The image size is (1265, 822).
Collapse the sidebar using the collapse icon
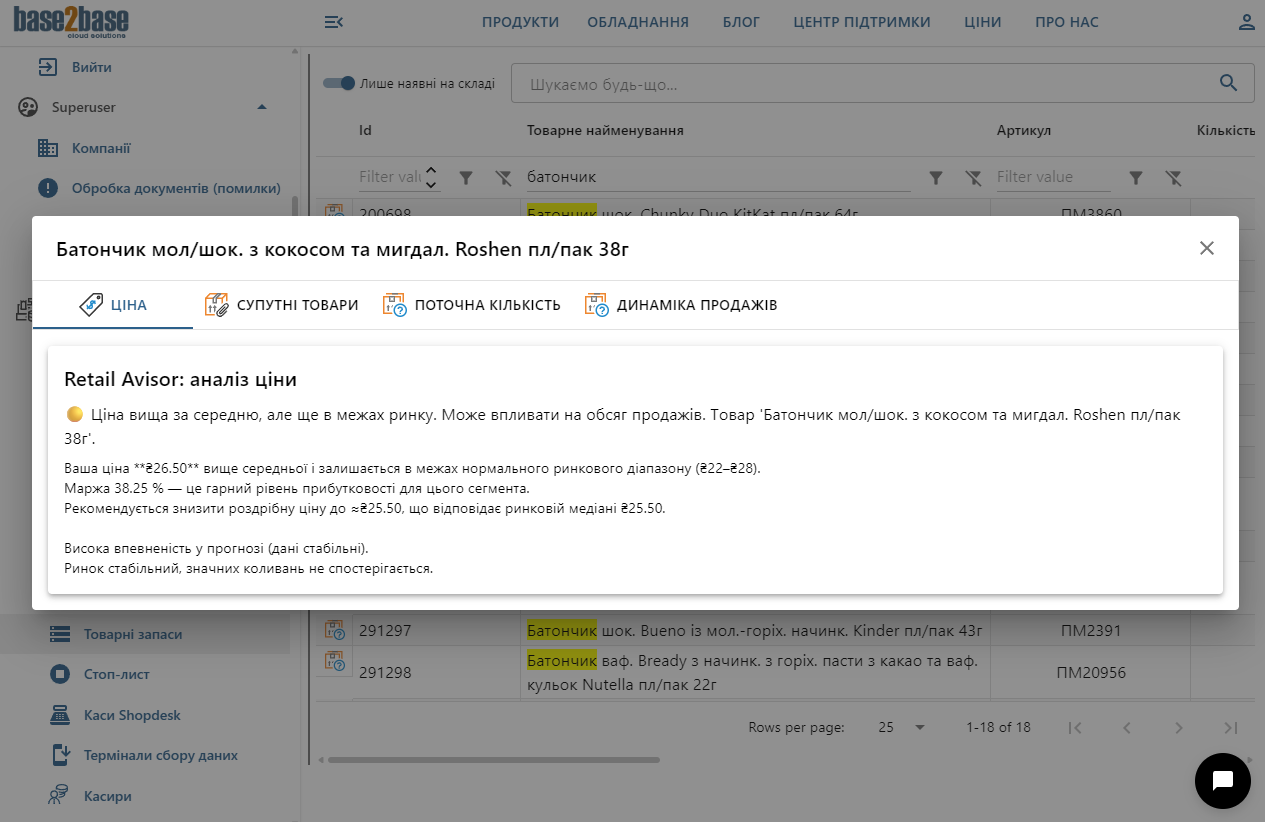pyautogui.click(x=333, y=20)
